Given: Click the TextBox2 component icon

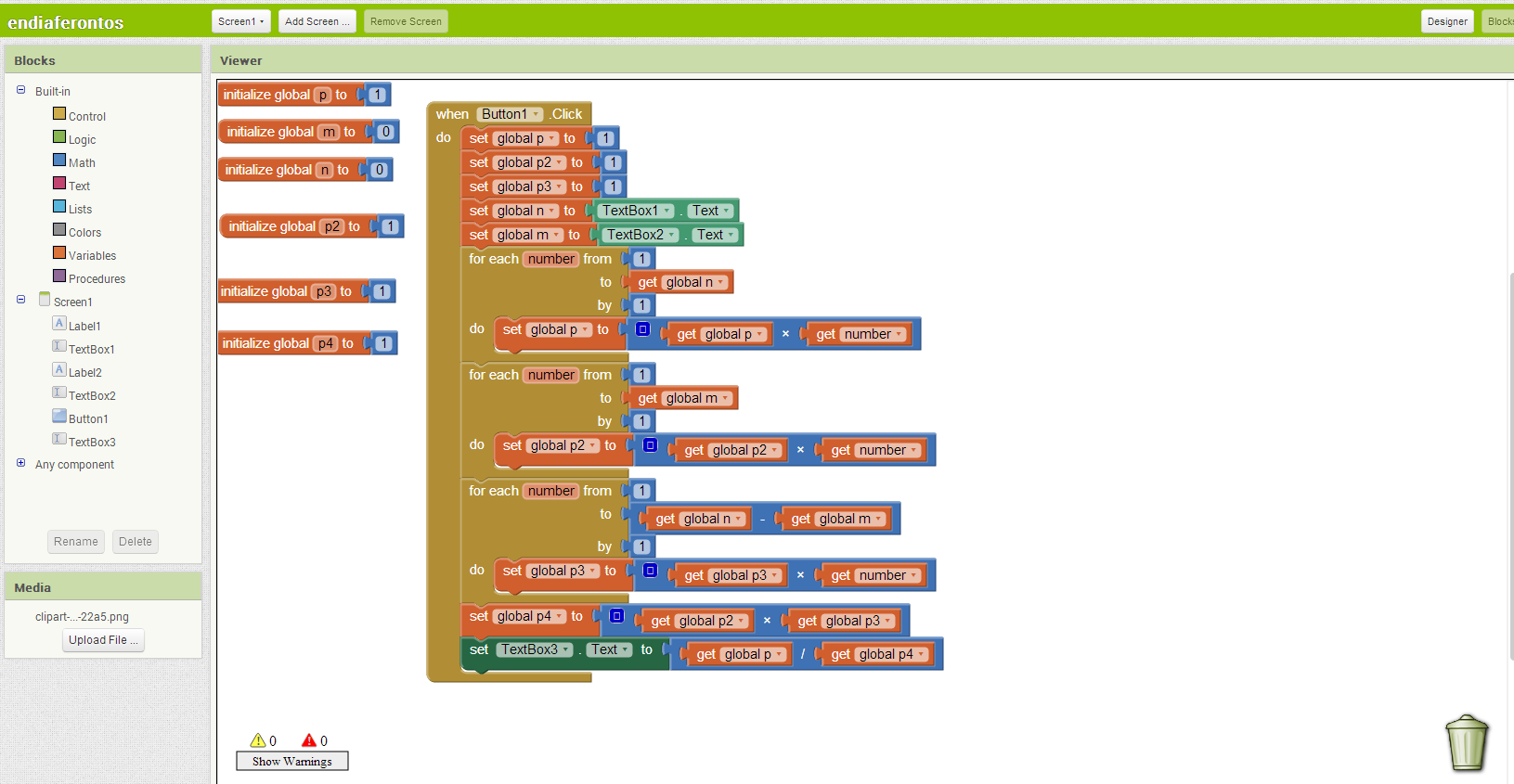Looking at the screenshot, I should (59, 392).
